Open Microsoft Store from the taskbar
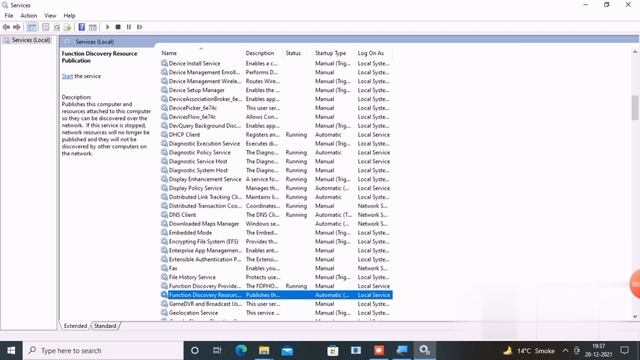 coord(333,350)
